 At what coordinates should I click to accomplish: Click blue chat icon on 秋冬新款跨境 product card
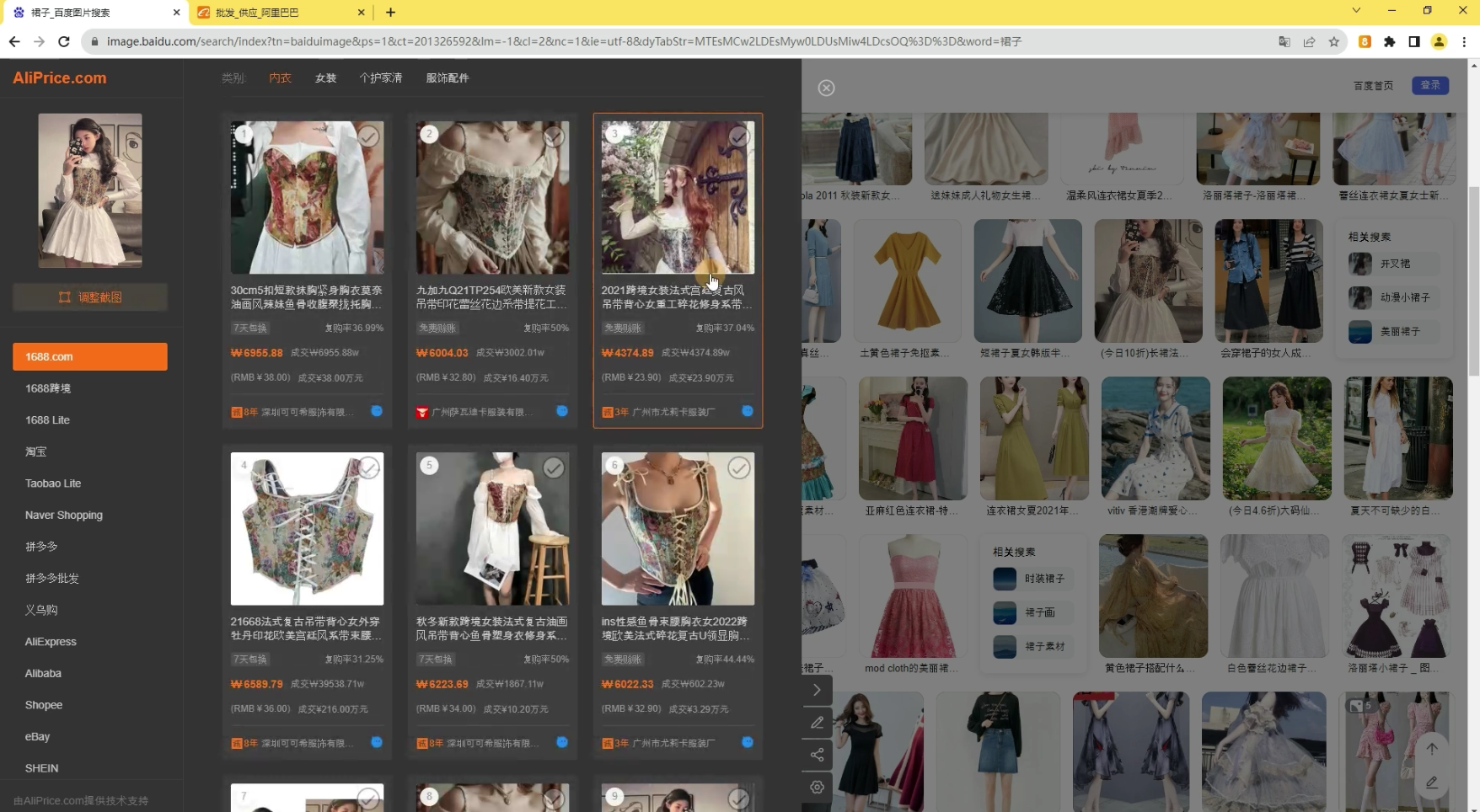pos(562,742)
